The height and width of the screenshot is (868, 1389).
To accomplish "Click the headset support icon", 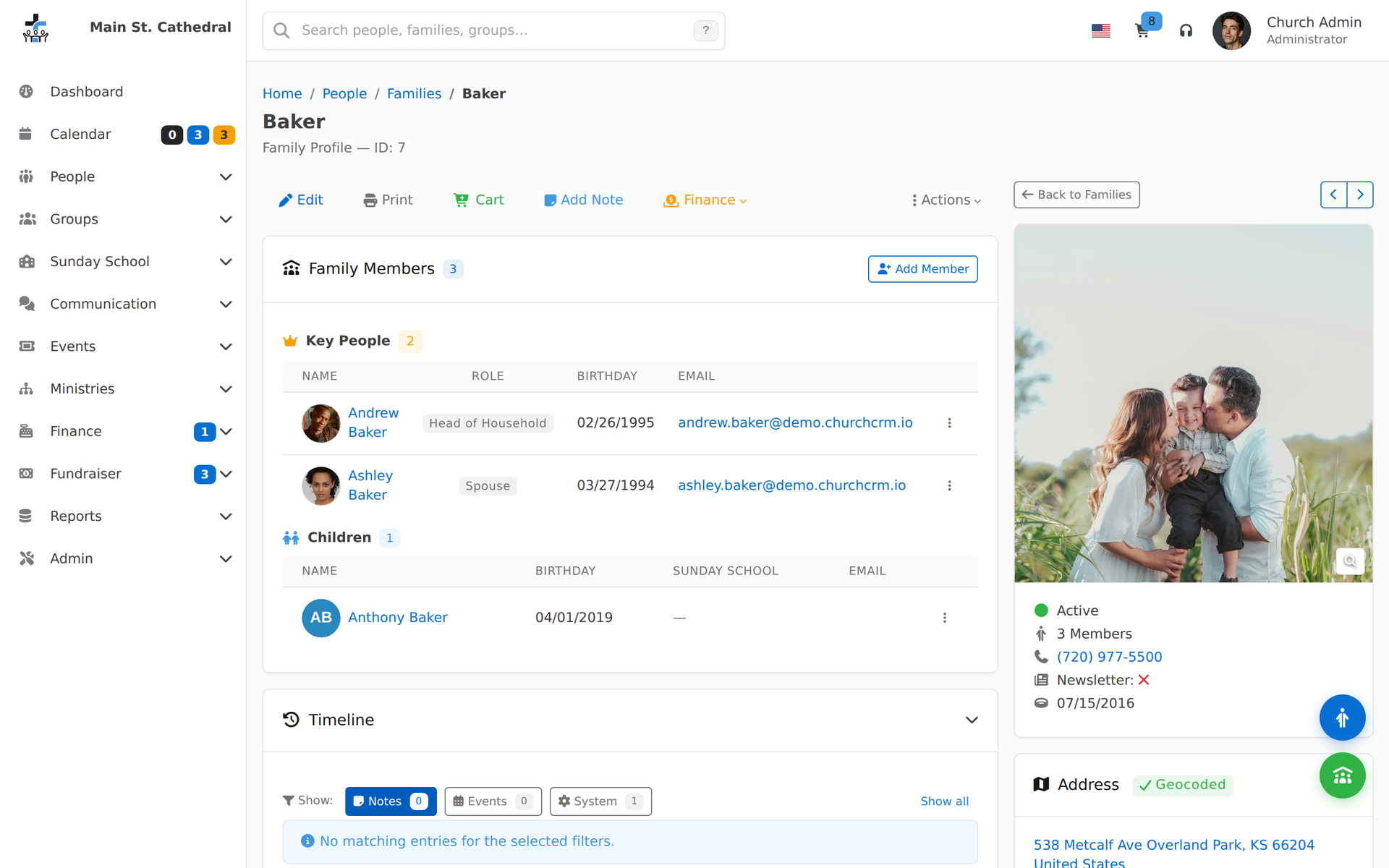I will pos(1186,30).
